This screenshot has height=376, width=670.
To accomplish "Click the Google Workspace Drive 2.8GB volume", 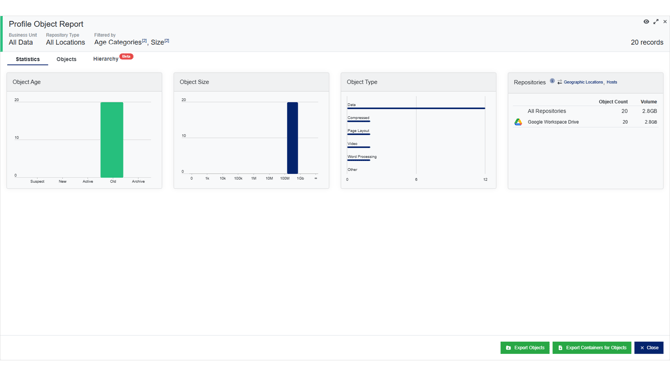I will click(x=651, y=122).
